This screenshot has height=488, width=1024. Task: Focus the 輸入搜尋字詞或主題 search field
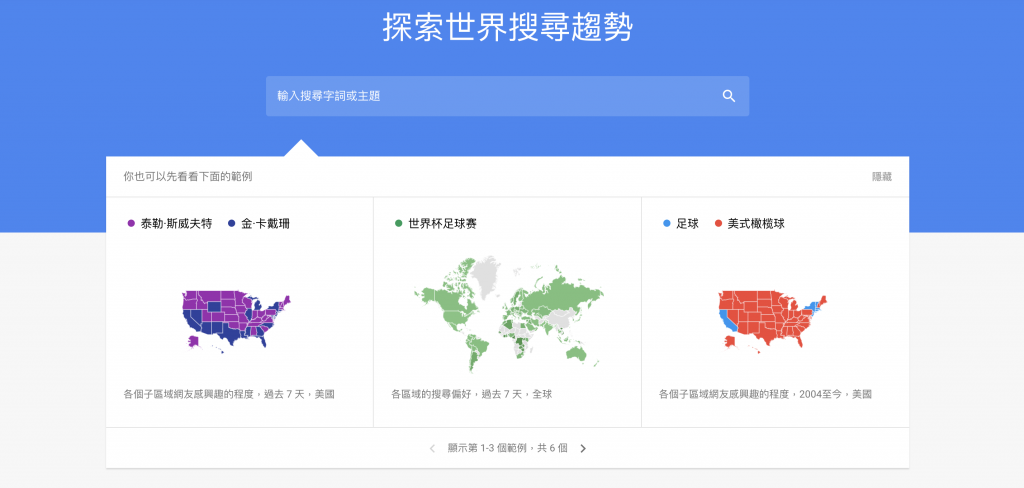pos(507,97)
